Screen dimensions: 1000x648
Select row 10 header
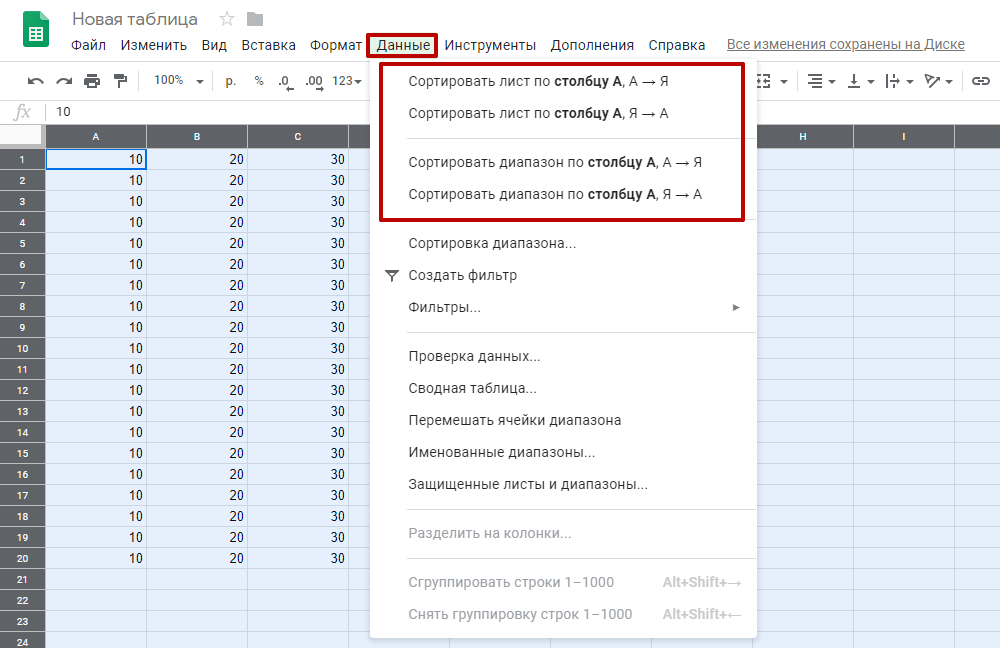tap(22, 348)
